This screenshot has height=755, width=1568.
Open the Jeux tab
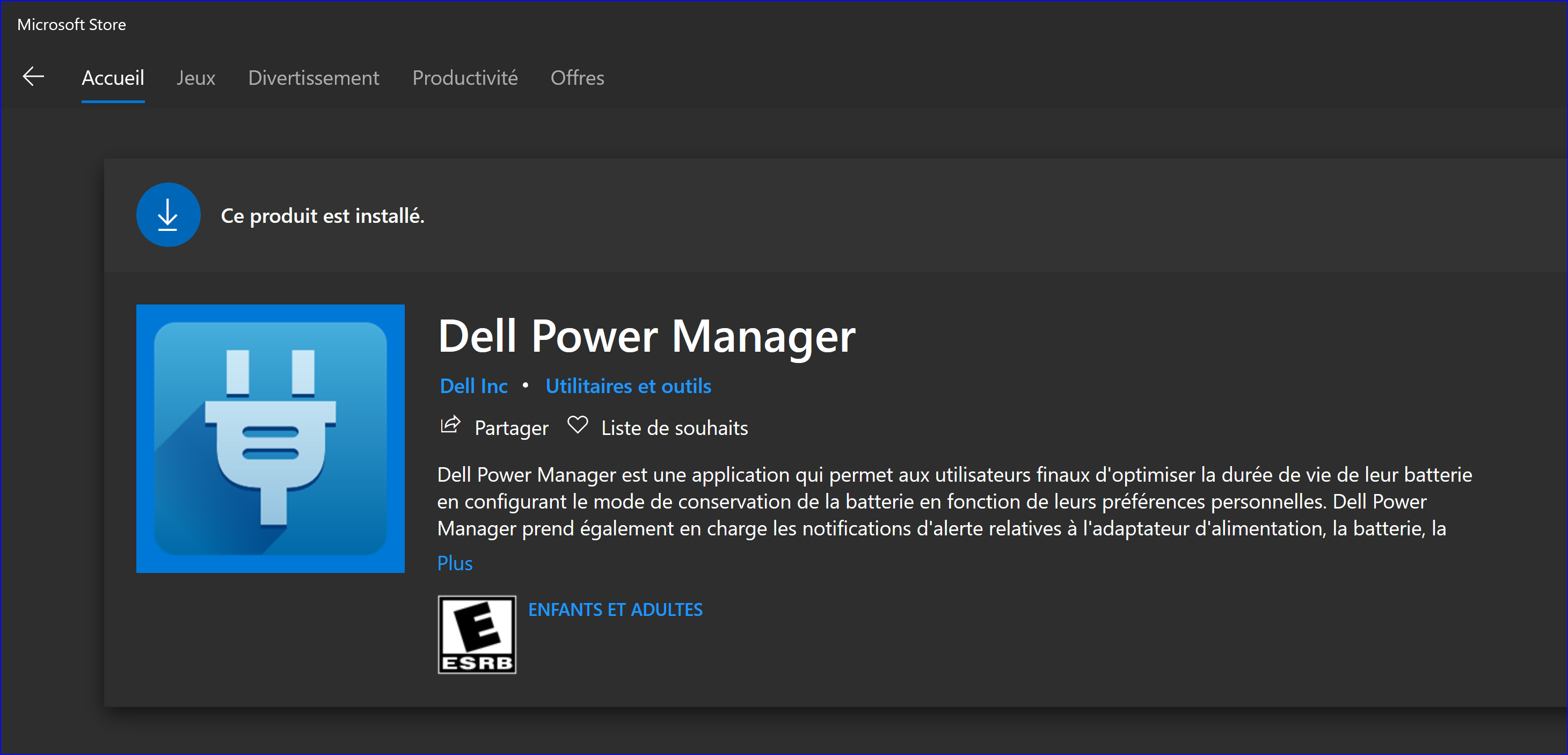tap(196, 78)
